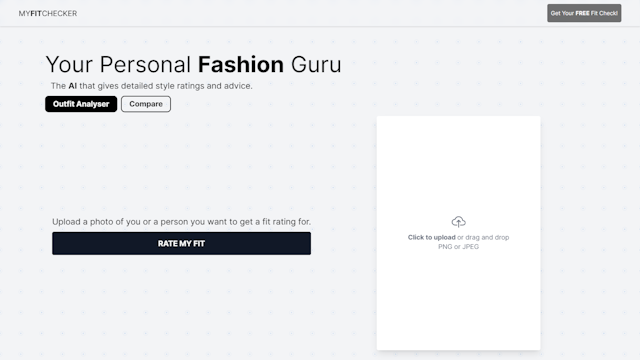This screenshot has width=640, height=360.
Task: Click the 'Click to upload' text
Action: coord(431,237)
